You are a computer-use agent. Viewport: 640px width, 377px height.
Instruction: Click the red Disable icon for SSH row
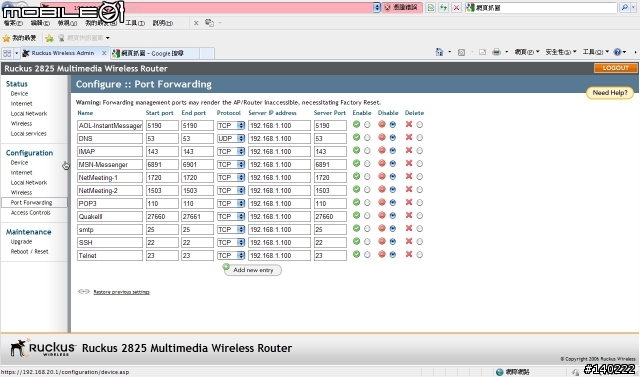coord(382,242)
